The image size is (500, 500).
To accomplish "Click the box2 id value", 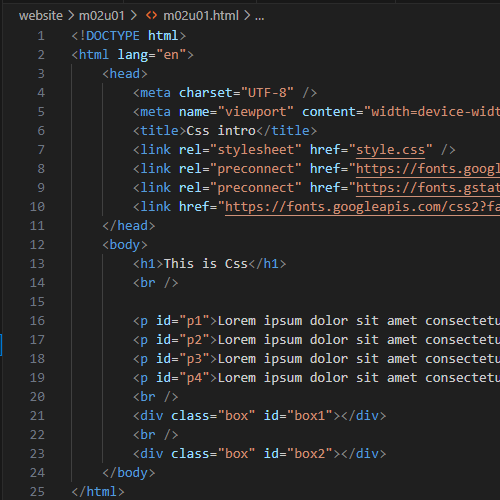I will (x=310, y=454).
